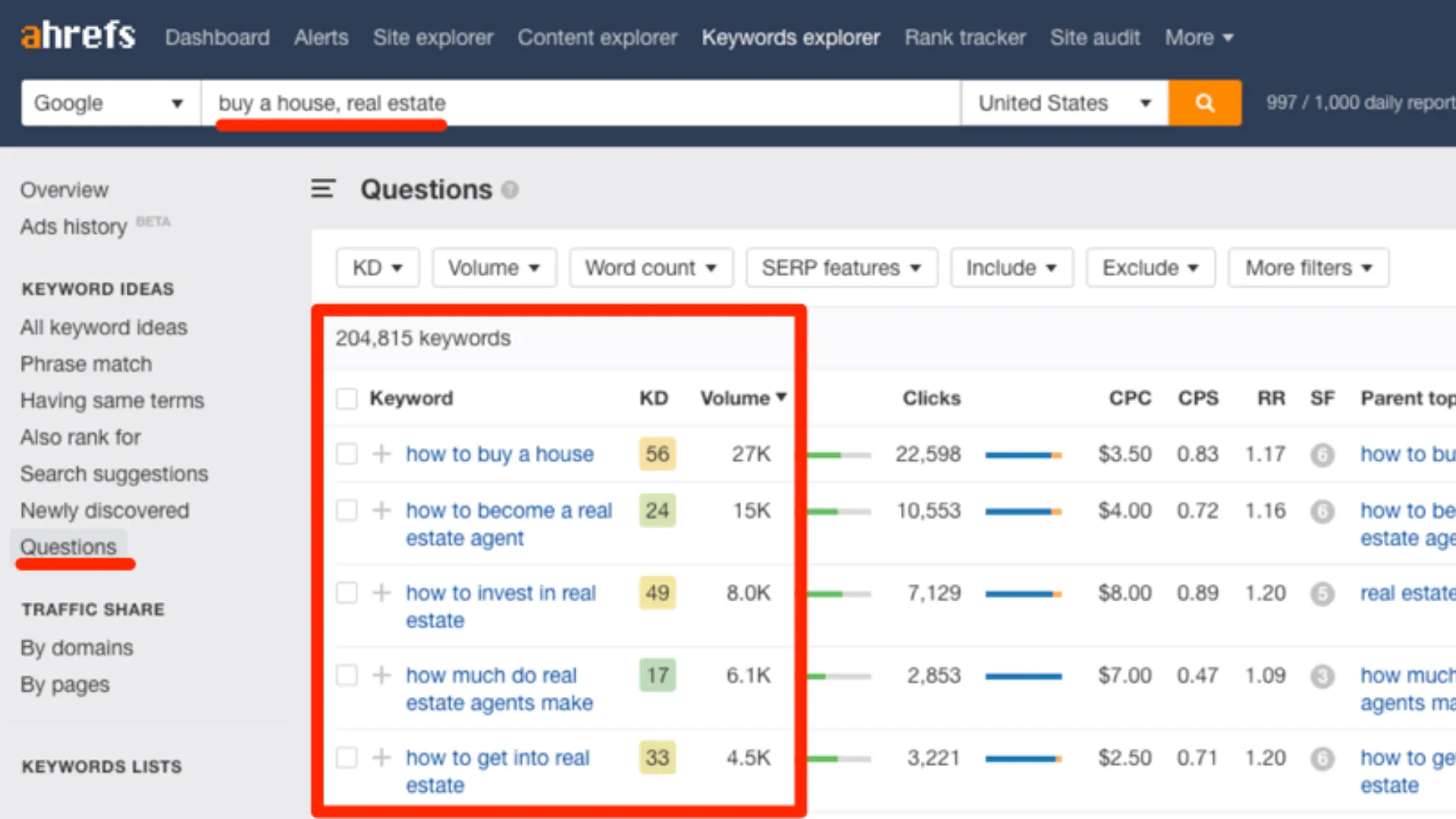Switch to Content explorer

(598, 37)
